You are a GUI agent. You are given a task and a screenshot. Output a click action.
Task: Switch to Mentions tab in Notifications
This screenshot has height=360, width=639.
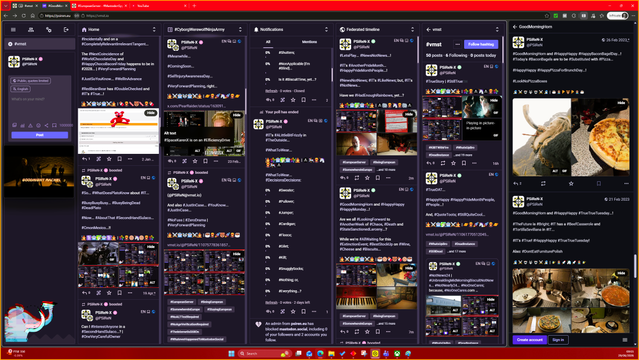click(309, 42)
